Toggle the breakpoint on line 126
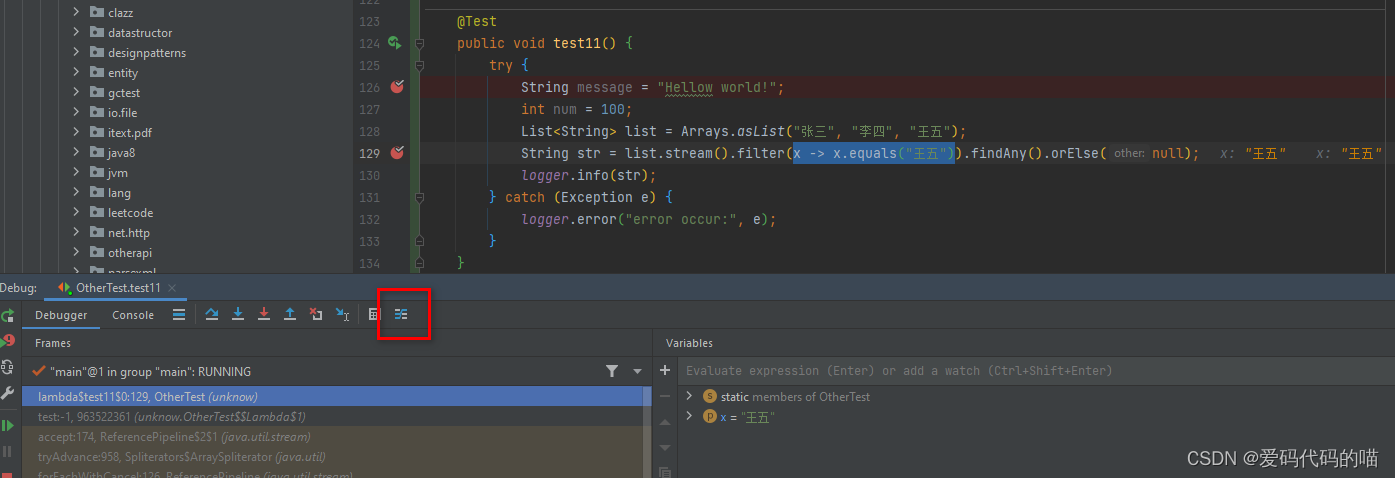The height and width of the screenshot is (478, 1395). tap(397, 87)
